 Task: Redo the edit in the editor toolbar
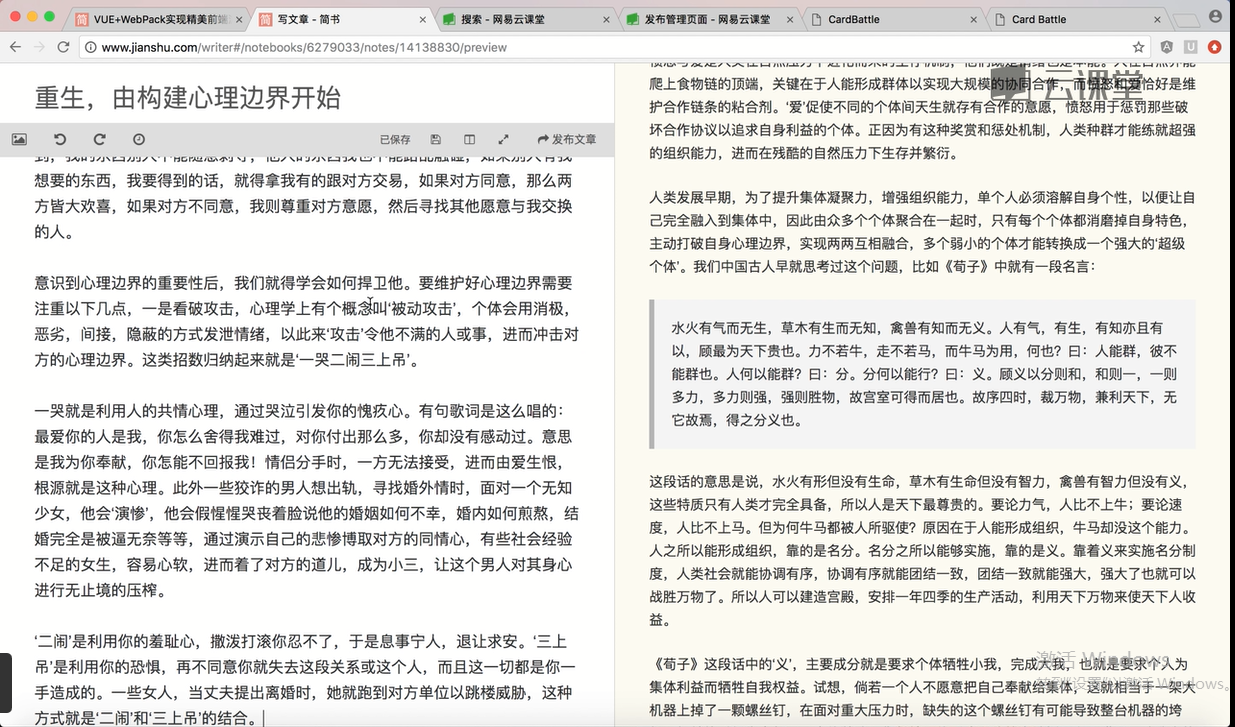coord(99,140)
